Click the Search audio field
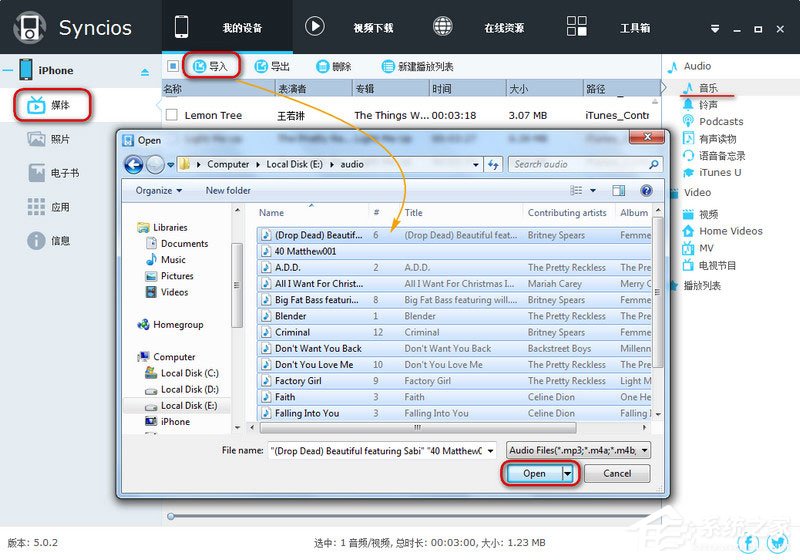Image resolution: width=800 pixels, height=560 pixels. tap(585, 164)
